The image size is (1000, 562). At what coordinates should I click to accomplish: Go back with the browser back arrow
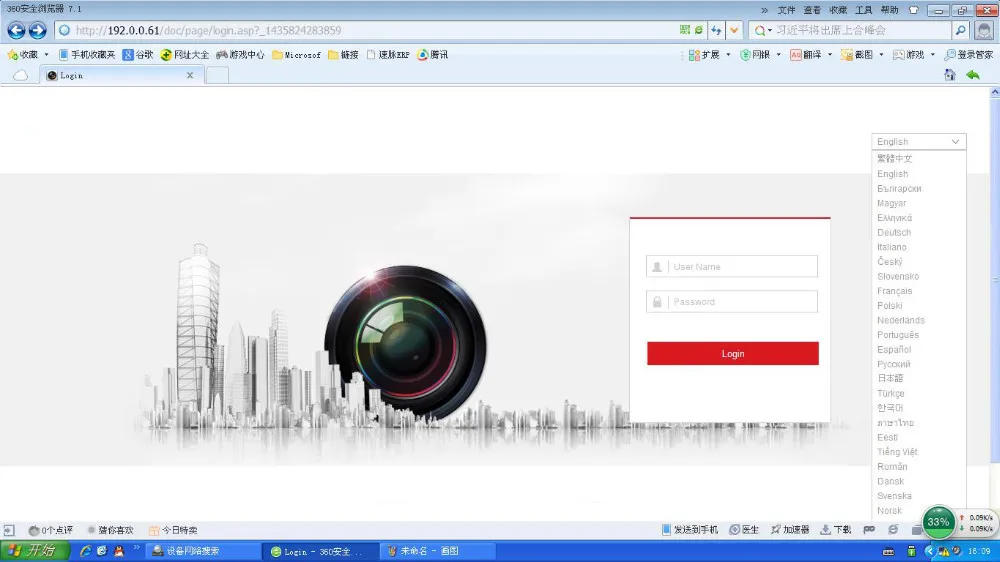tap(17, 30)
